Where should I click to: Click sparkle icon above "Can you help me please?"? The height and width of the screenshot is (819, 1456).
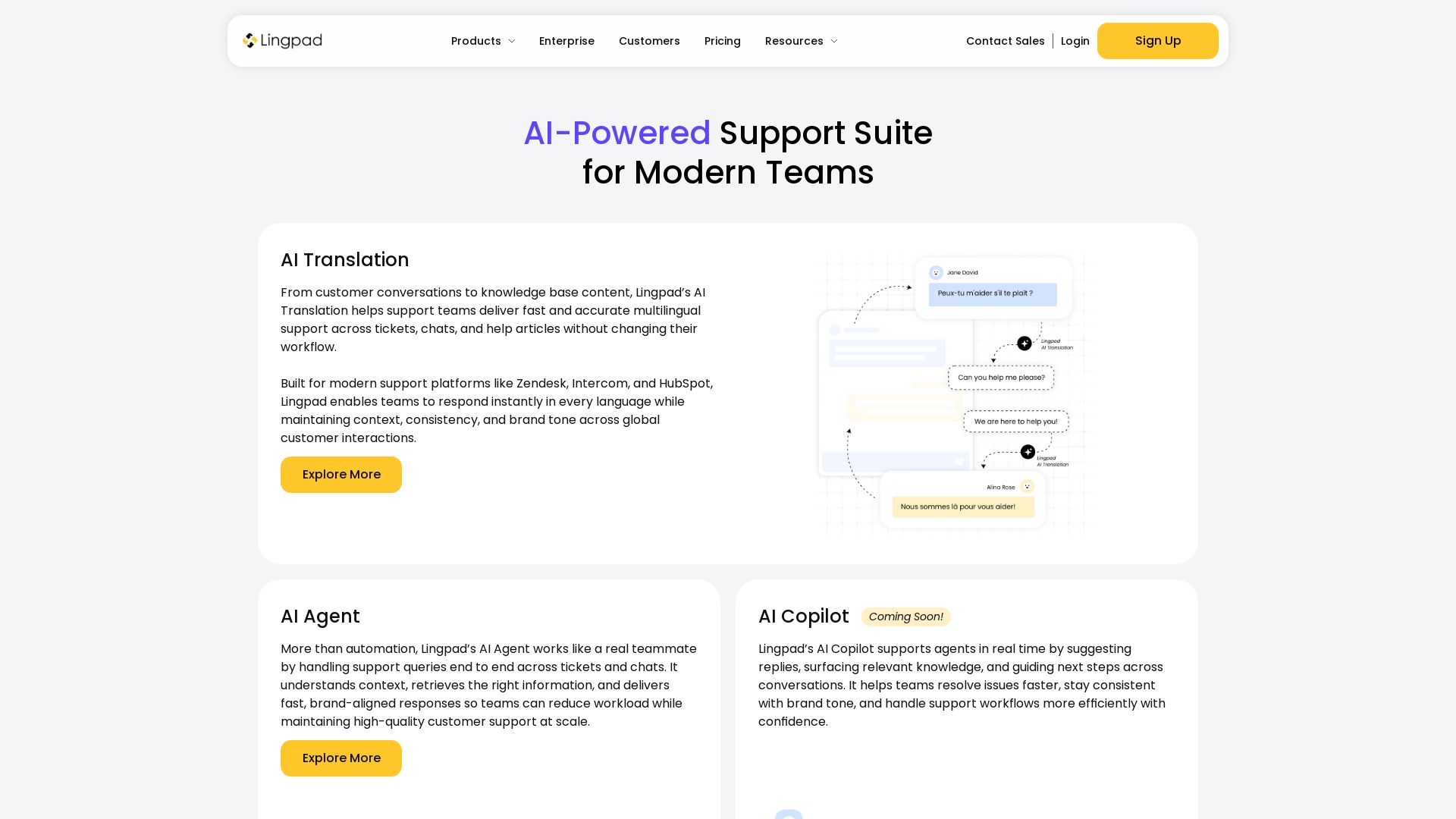pos(1025,344)
